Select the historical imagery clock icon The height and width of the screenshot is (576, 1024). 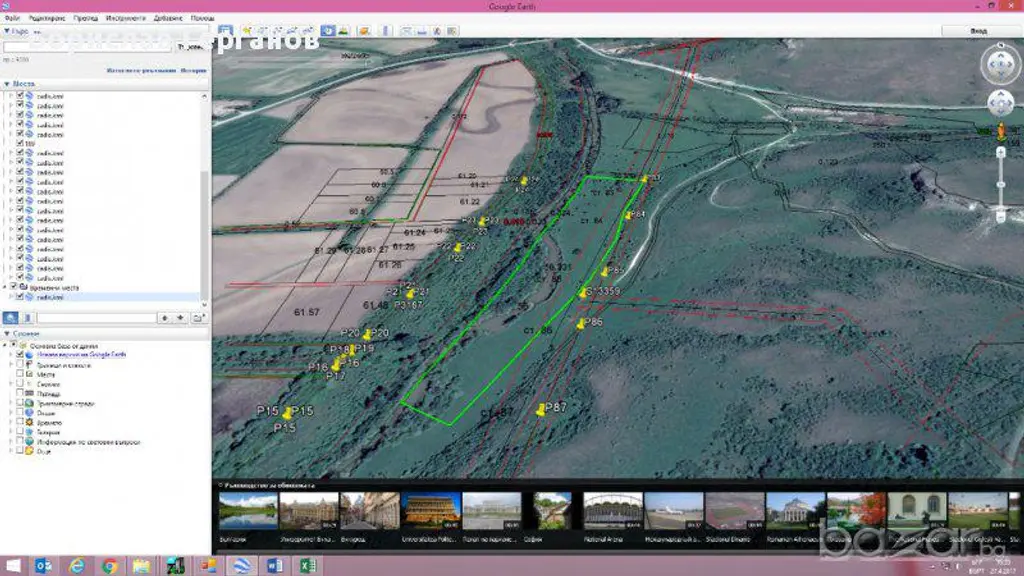pos(326,31)
